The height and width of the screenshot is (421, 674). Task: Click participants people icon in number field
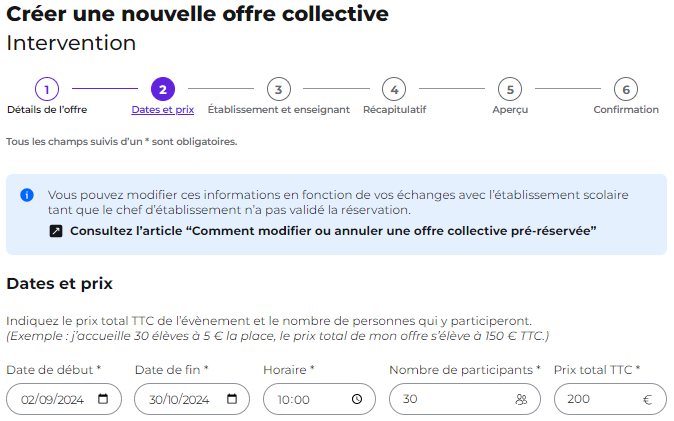pos(521,399)
